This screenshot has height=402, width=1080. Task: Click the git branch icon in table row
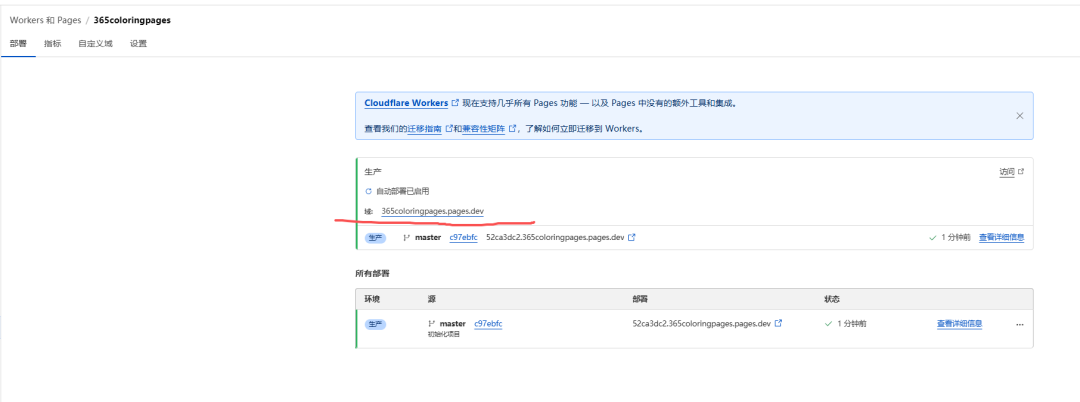[x=431, y=324]
